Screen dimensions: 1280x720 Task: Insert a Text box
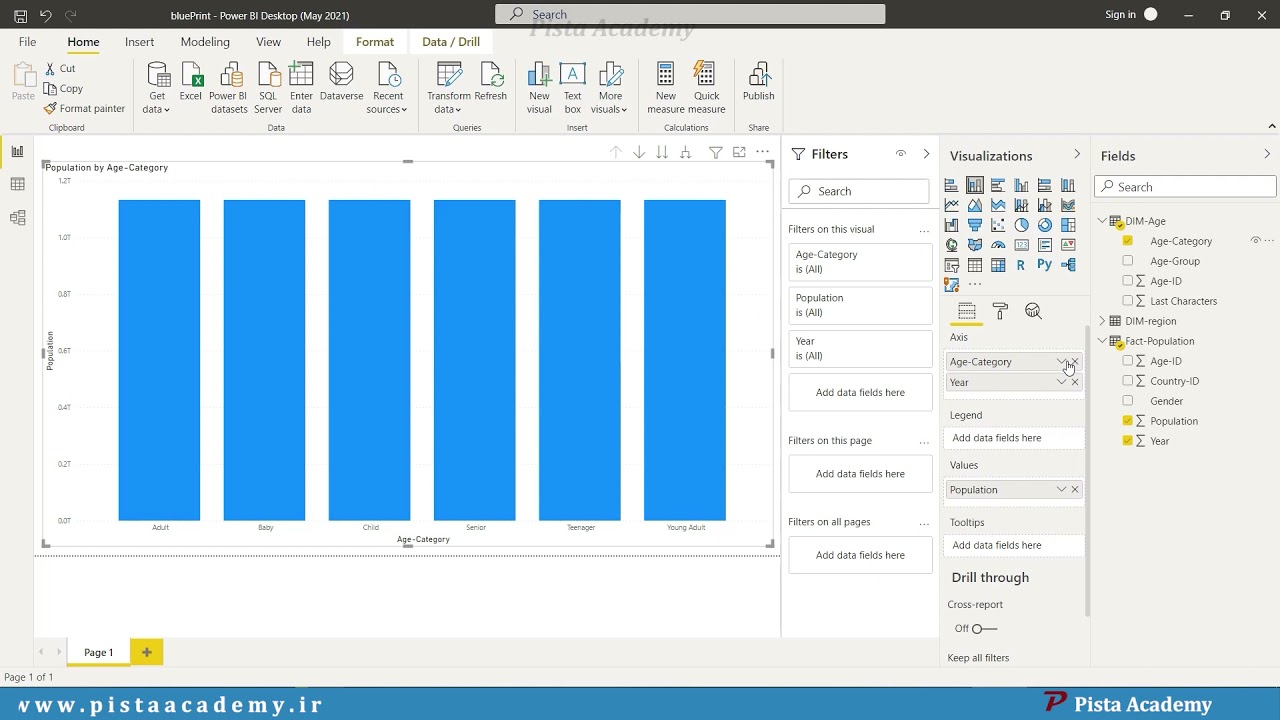click(x=573, y=89)
